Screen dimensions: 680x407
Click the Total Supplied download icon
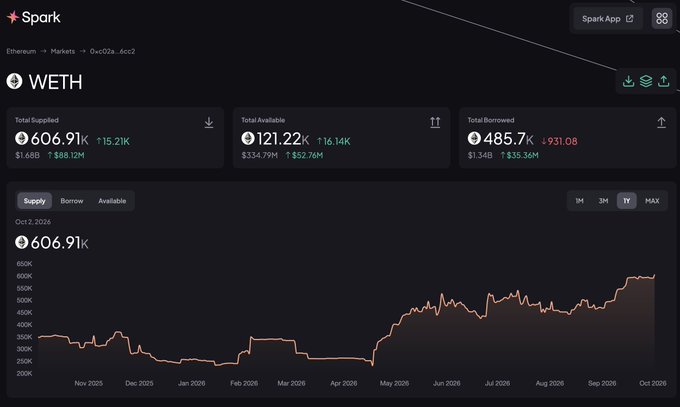click(209, 122)
